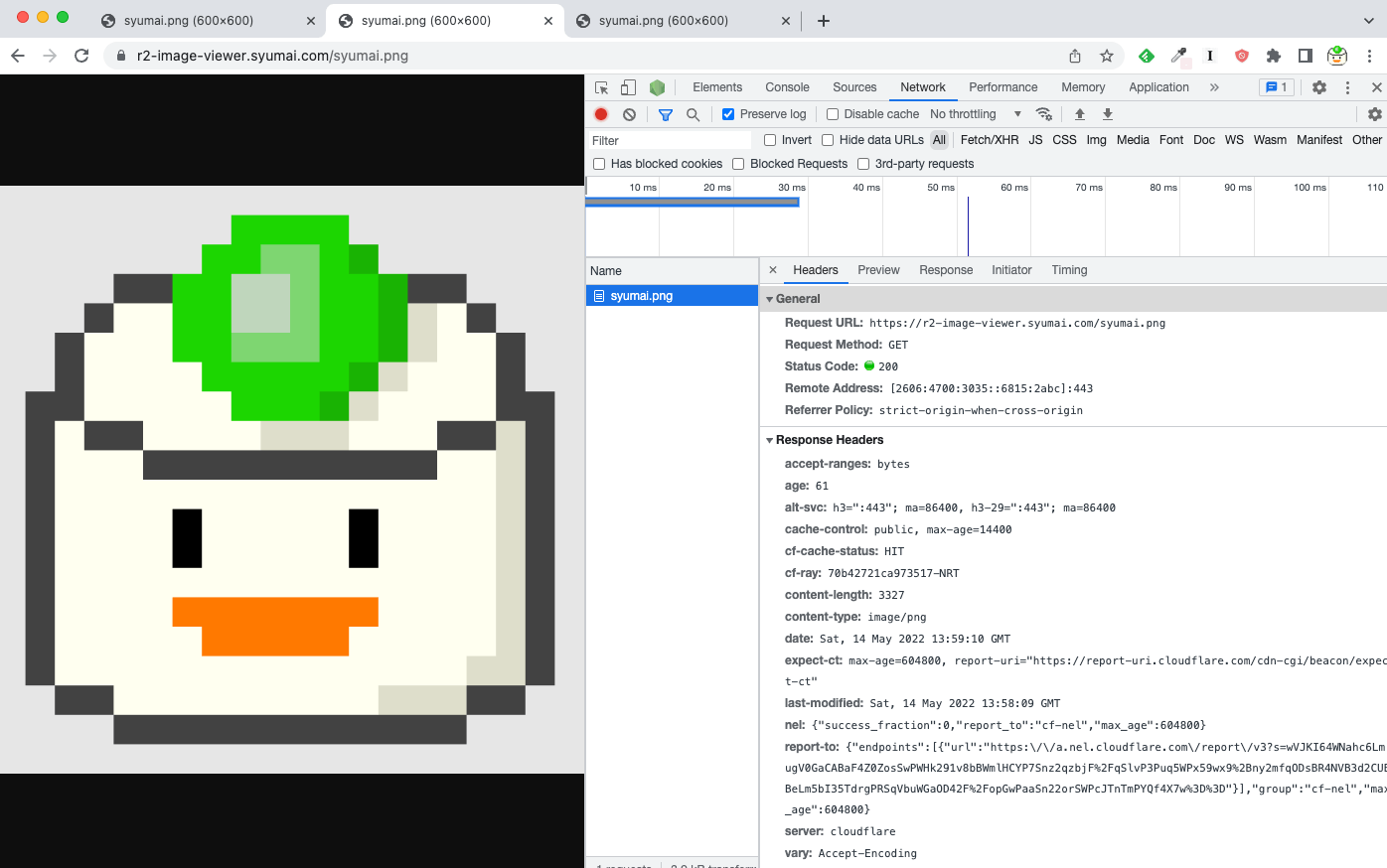1387x868 pixels.
Task: Check Has blocked cookies checkbox
Action: (599, 164)
